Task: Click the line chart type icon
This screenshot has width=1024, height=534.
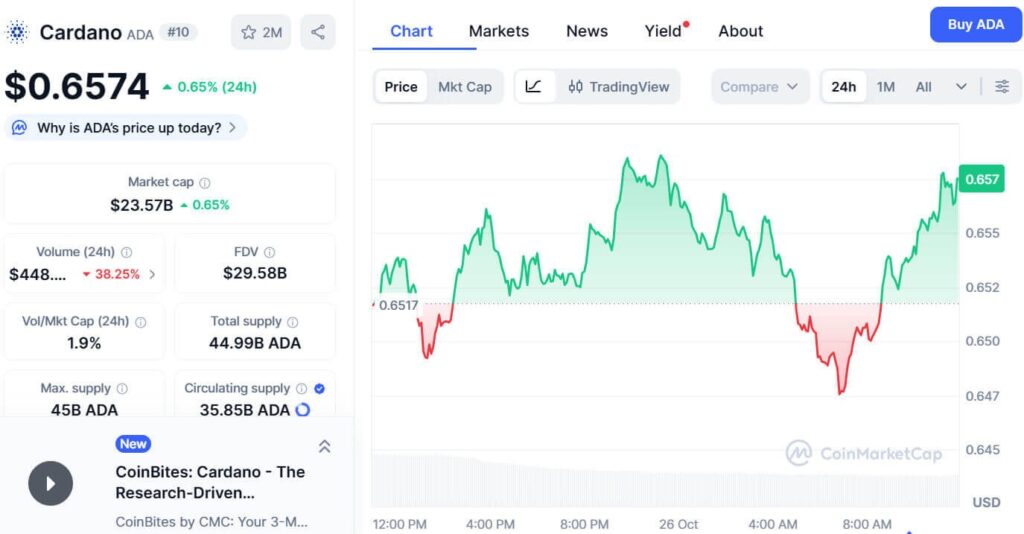Action: click(534, 87)
